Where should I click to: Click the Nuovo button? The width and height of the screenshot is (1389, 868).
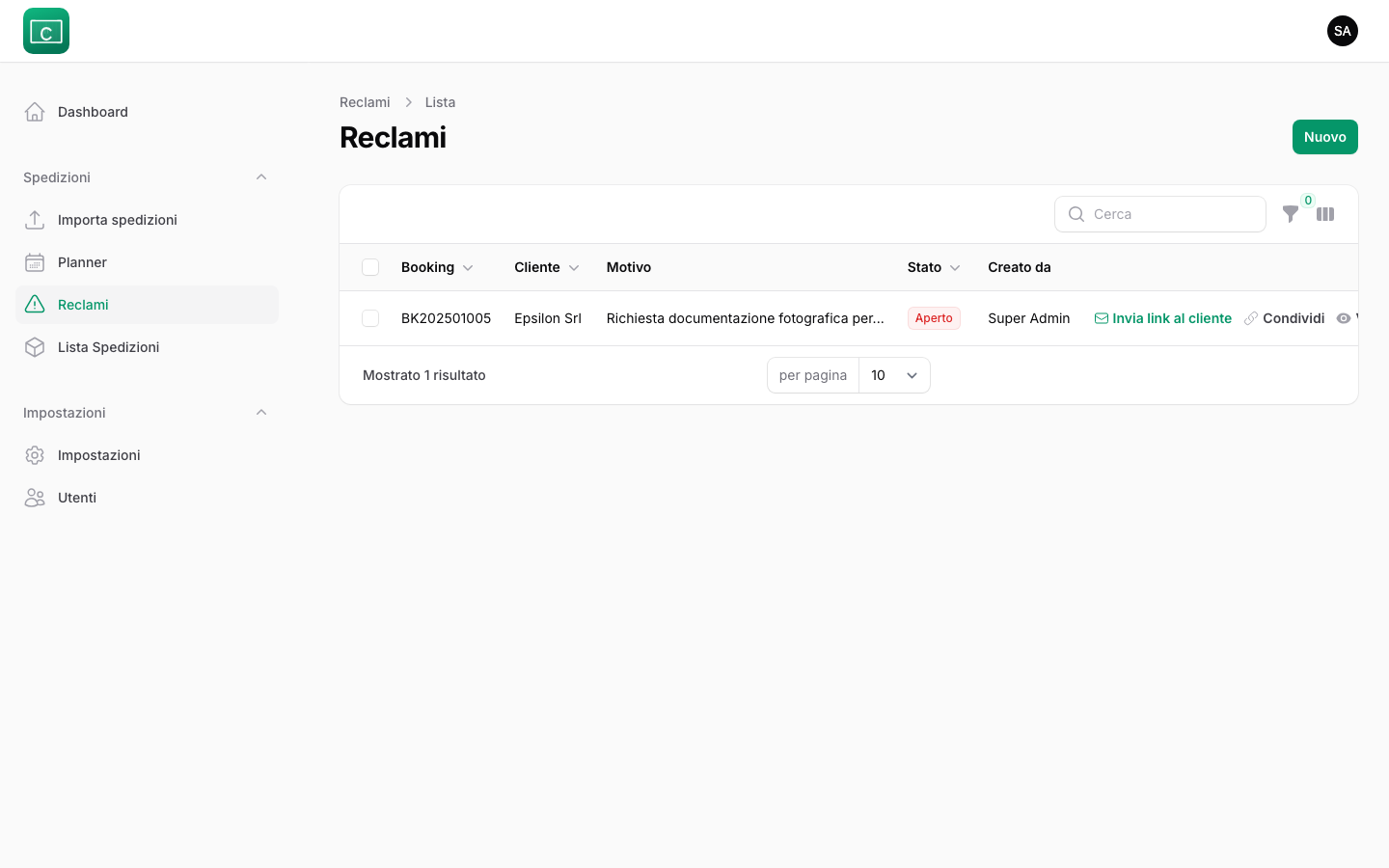pyautogui.click(x=1324, y=137)
